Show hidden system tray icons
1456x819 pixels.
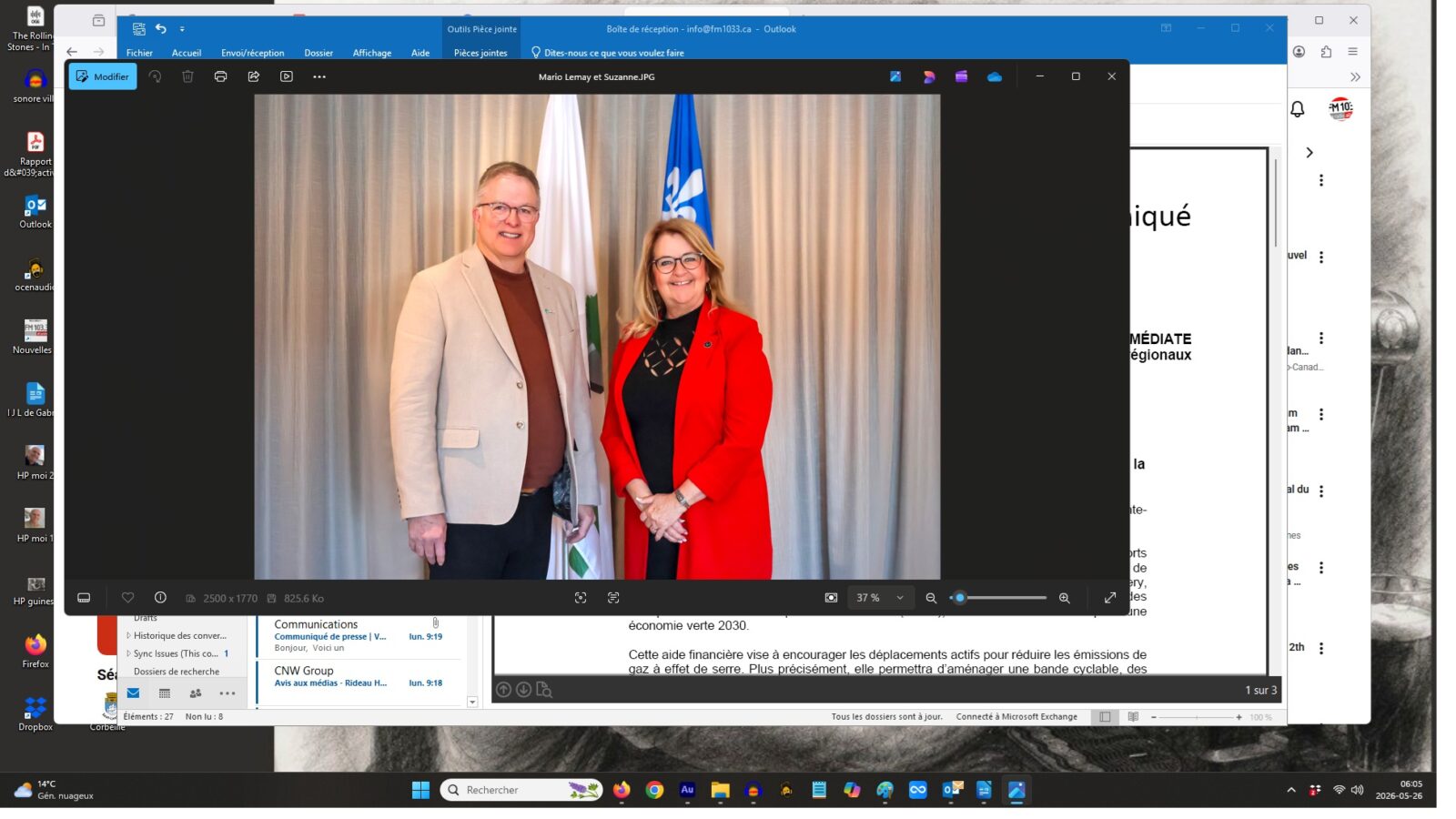(x=1291, y=790)
